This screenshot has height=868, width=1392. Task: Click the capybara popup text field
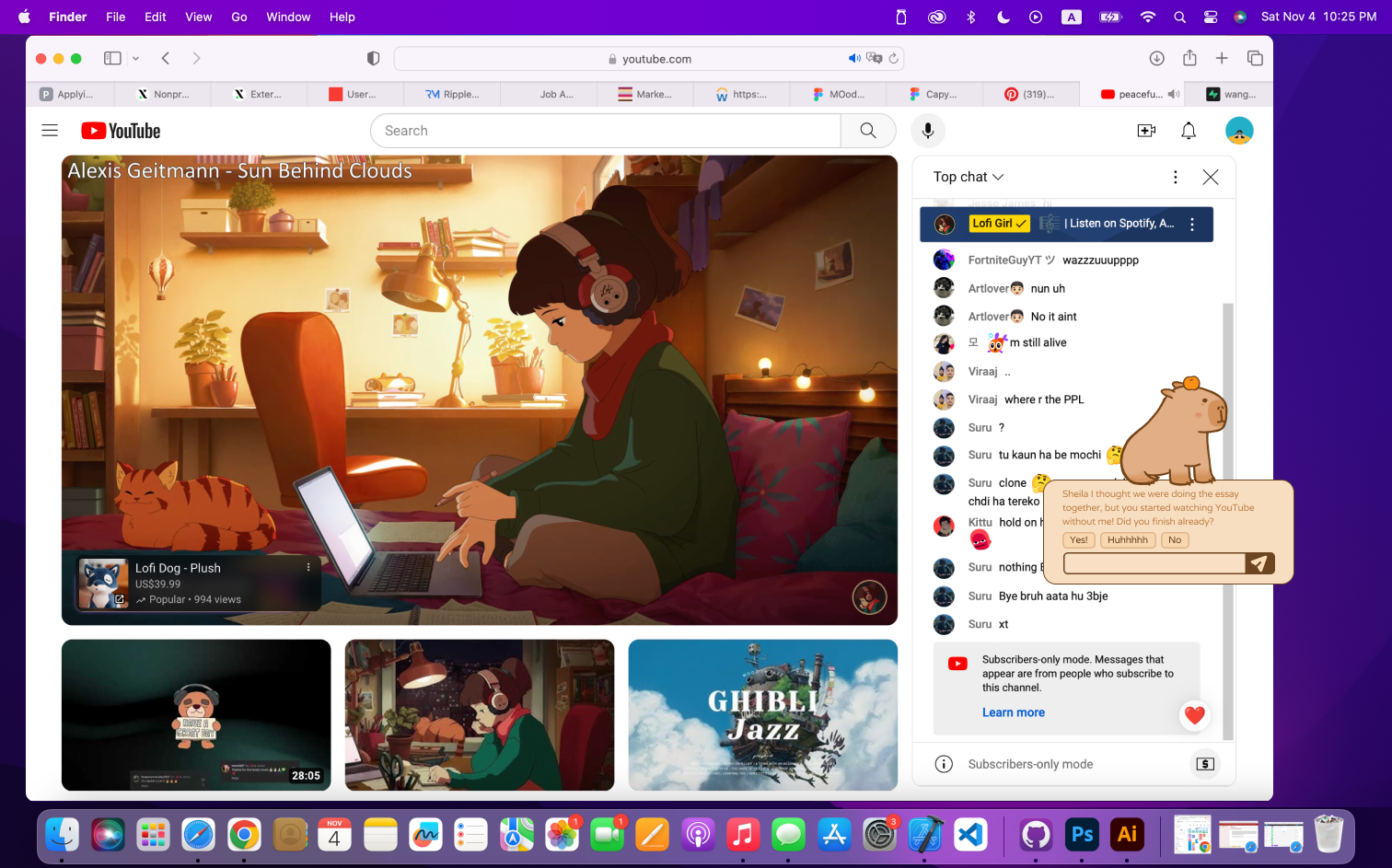pos(1154,563)
